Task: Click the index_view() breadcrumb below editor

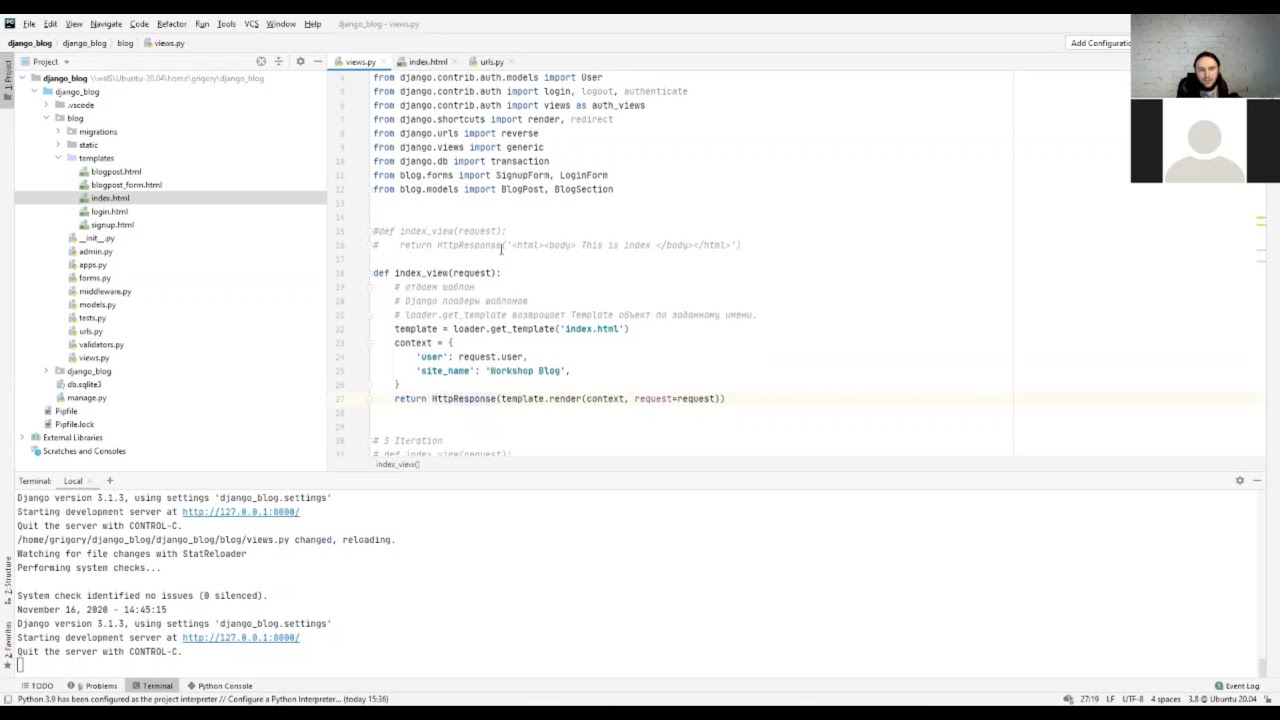Action: [x=397, y=465]
